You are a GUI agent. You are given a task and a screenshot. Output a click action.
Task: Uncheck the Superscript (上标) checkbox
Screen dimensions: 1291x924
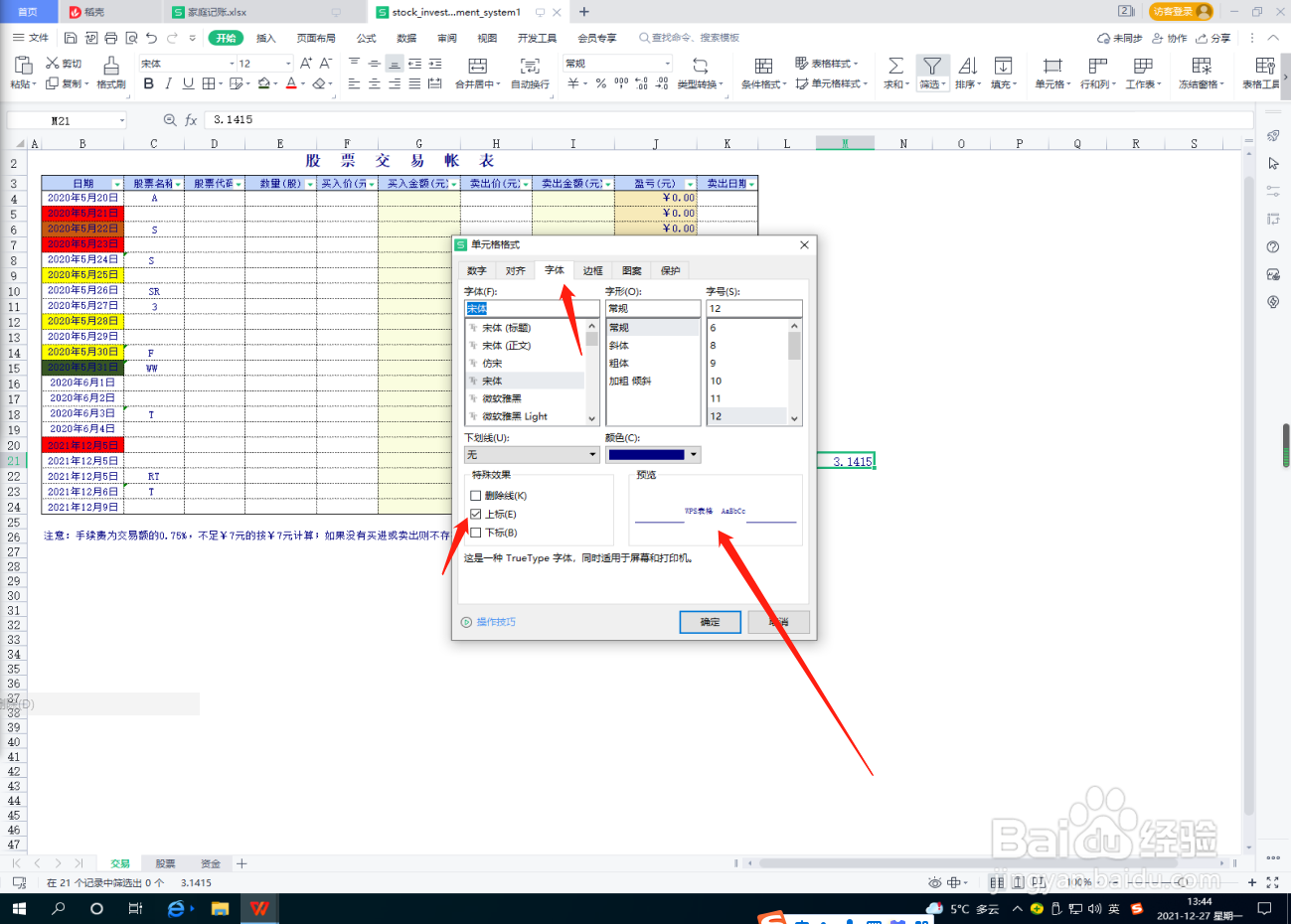(476, 515)
